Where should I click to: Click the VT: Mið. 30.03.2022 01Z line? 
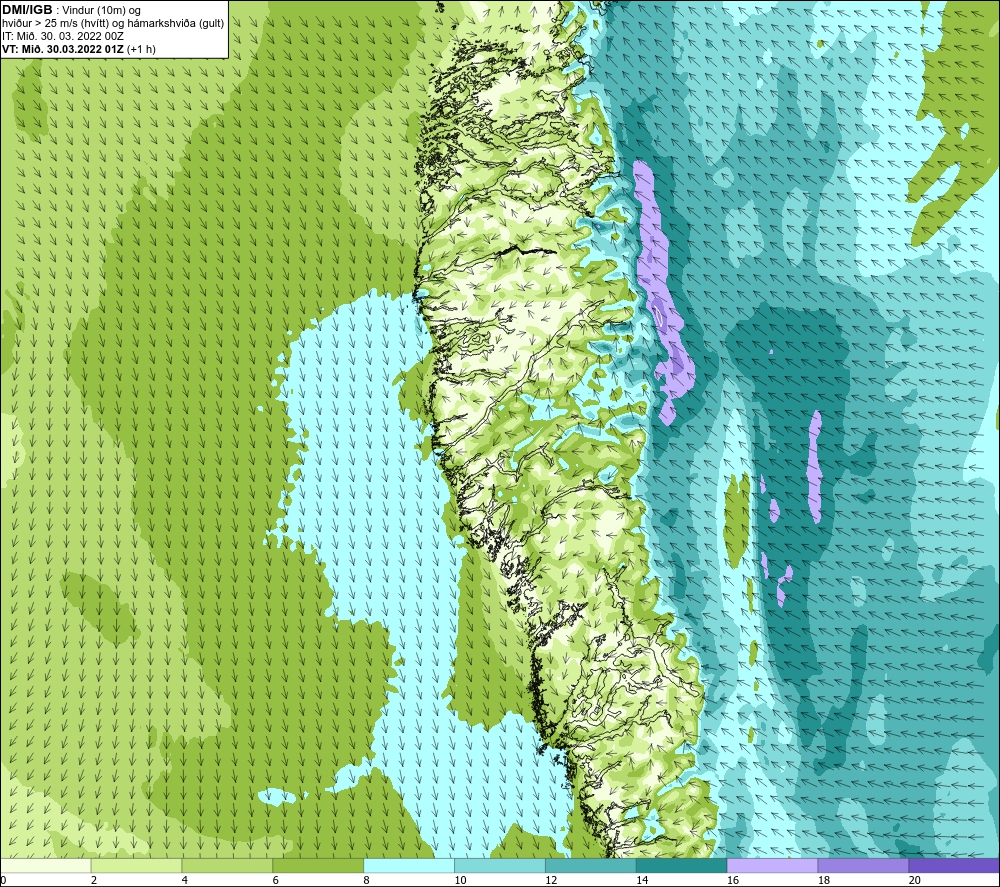point(78,49)
